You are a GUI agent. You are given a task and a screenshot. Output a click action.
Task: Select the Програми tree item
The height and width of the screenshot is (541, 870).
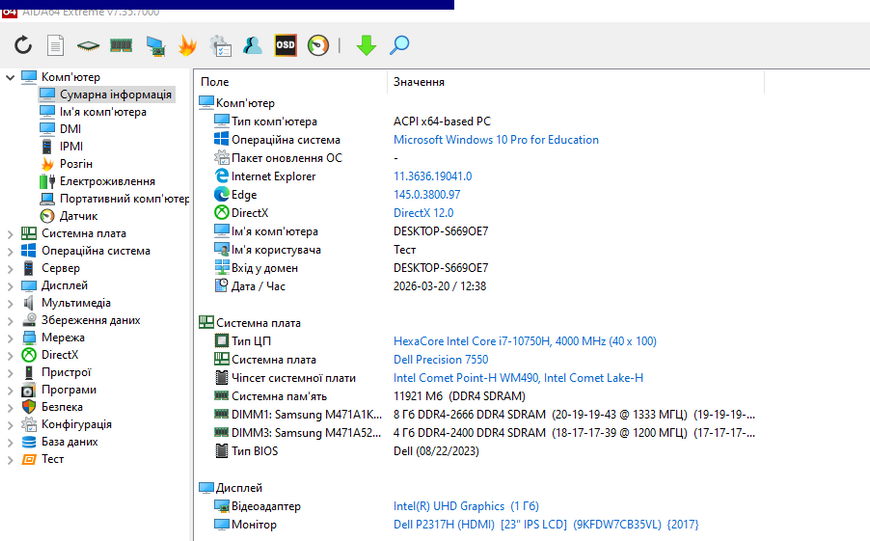pos(69,390)
